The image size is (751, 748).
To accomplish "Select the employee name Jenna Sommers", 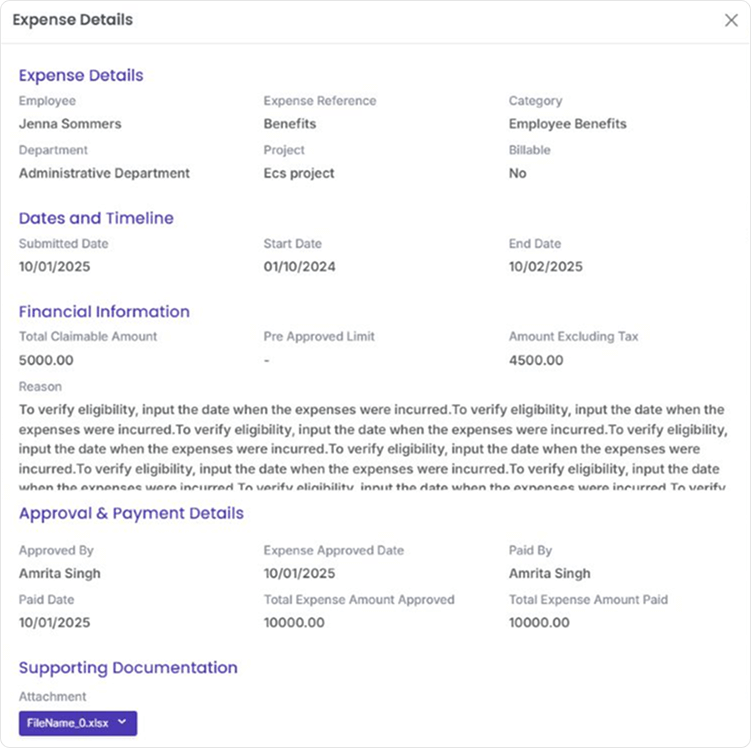I will tap(70, 124).
